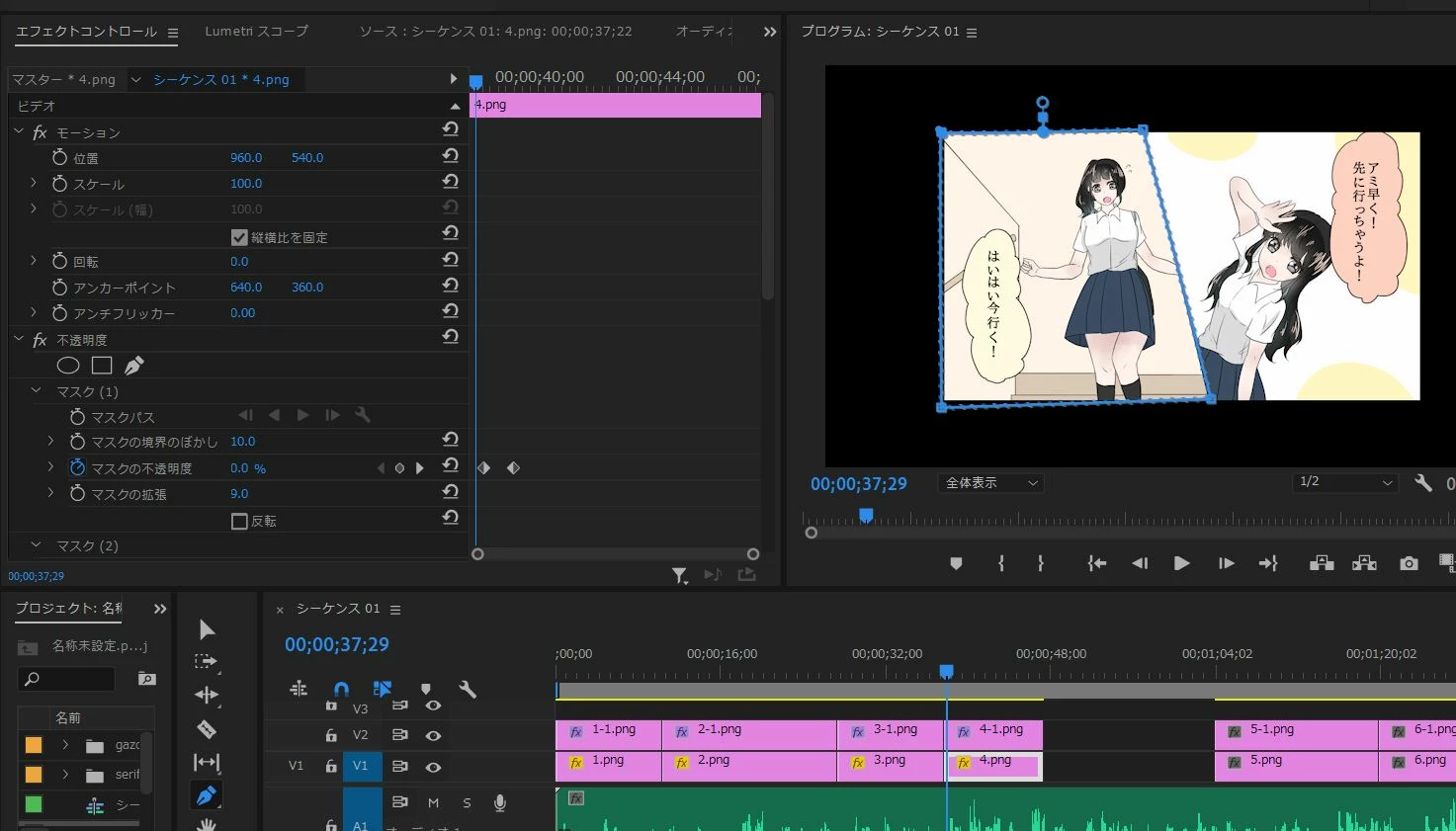The image size is (1456, 831).
Task: Open the 全体表示 zoom level dropdown
Action: coord(990,482)
